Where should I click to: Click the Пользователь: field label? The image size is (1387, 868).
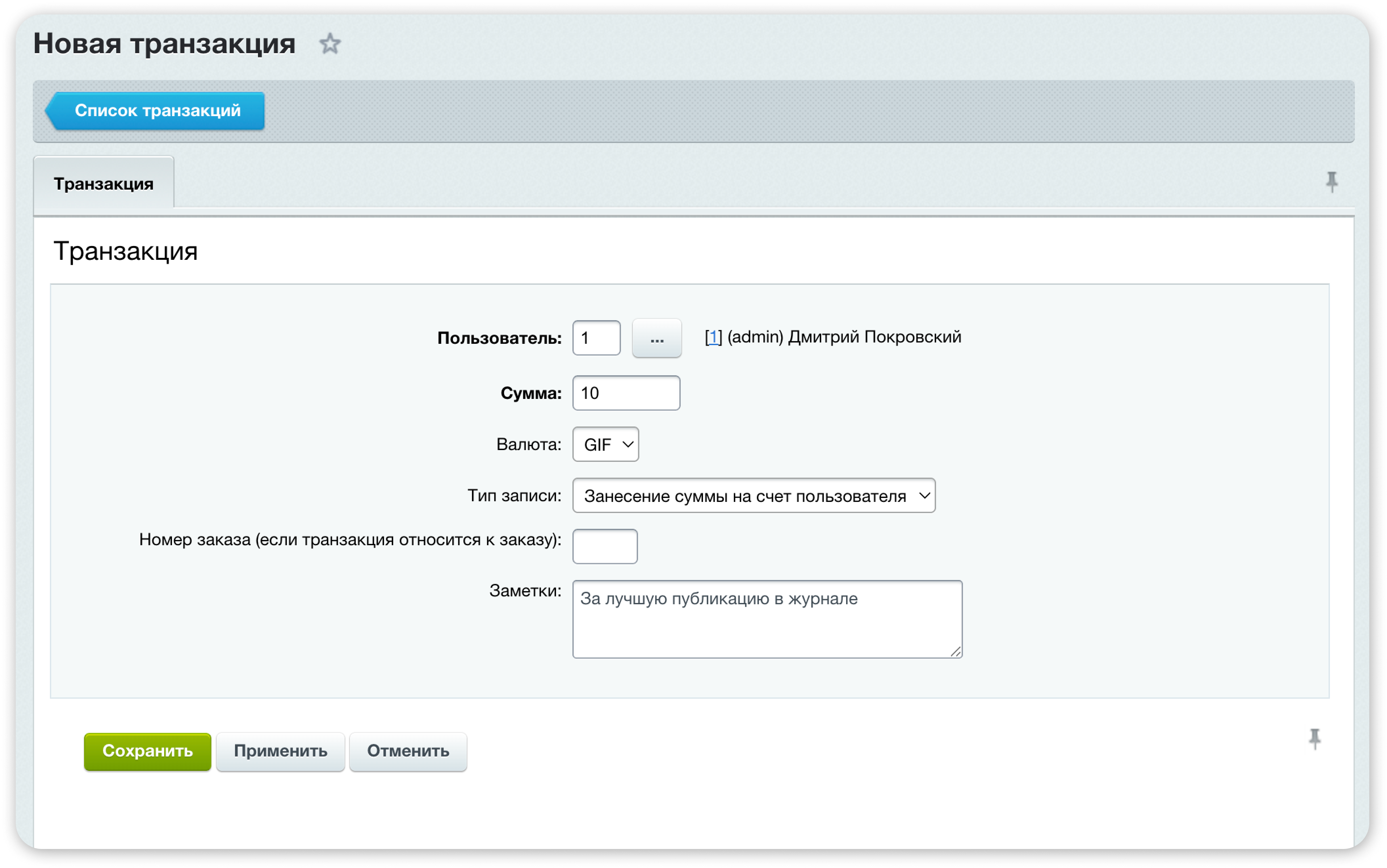(499, 338)
